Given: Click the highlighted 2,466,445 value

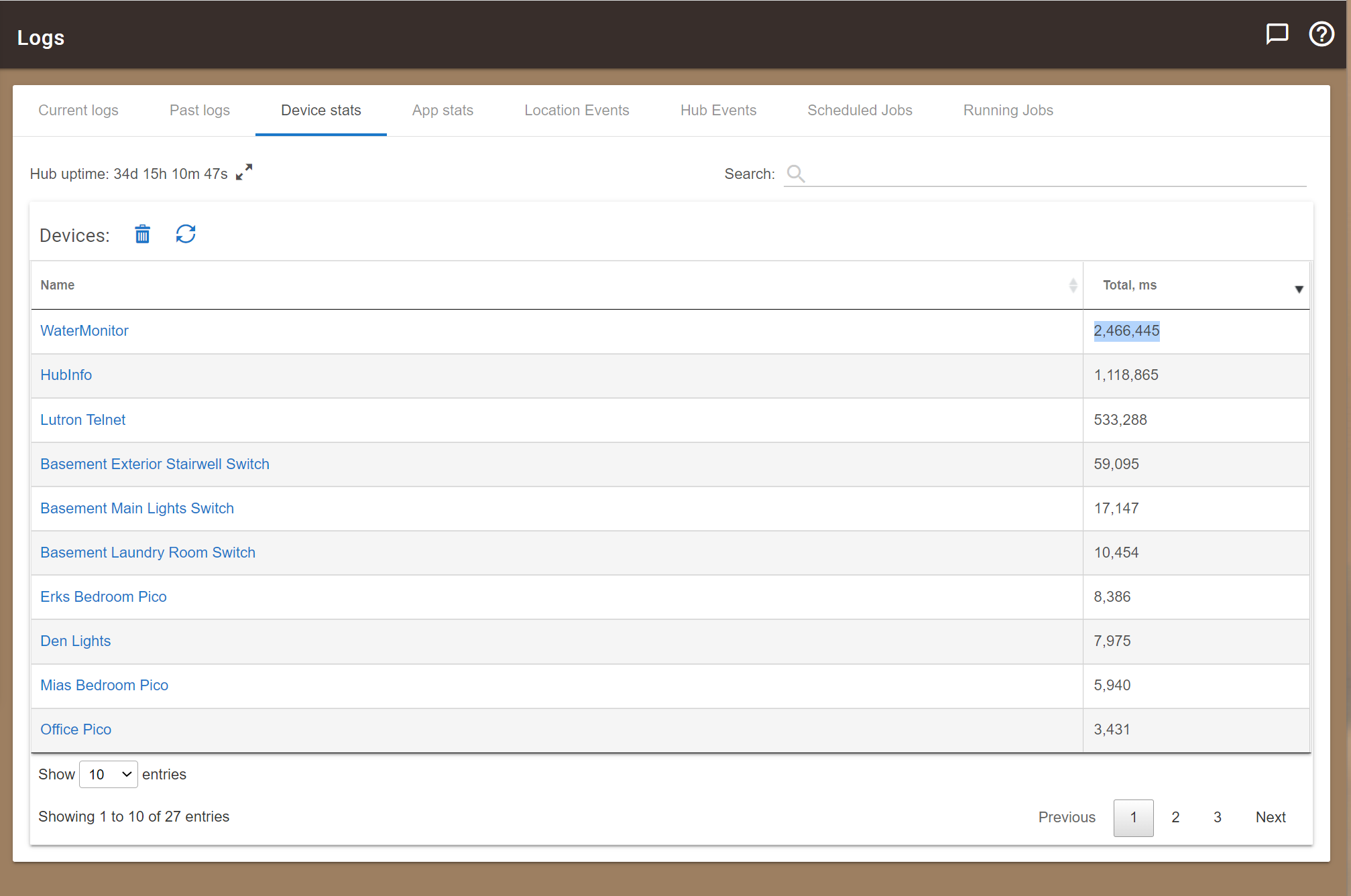Looking at the screenshot, I should pos(1126,331).
